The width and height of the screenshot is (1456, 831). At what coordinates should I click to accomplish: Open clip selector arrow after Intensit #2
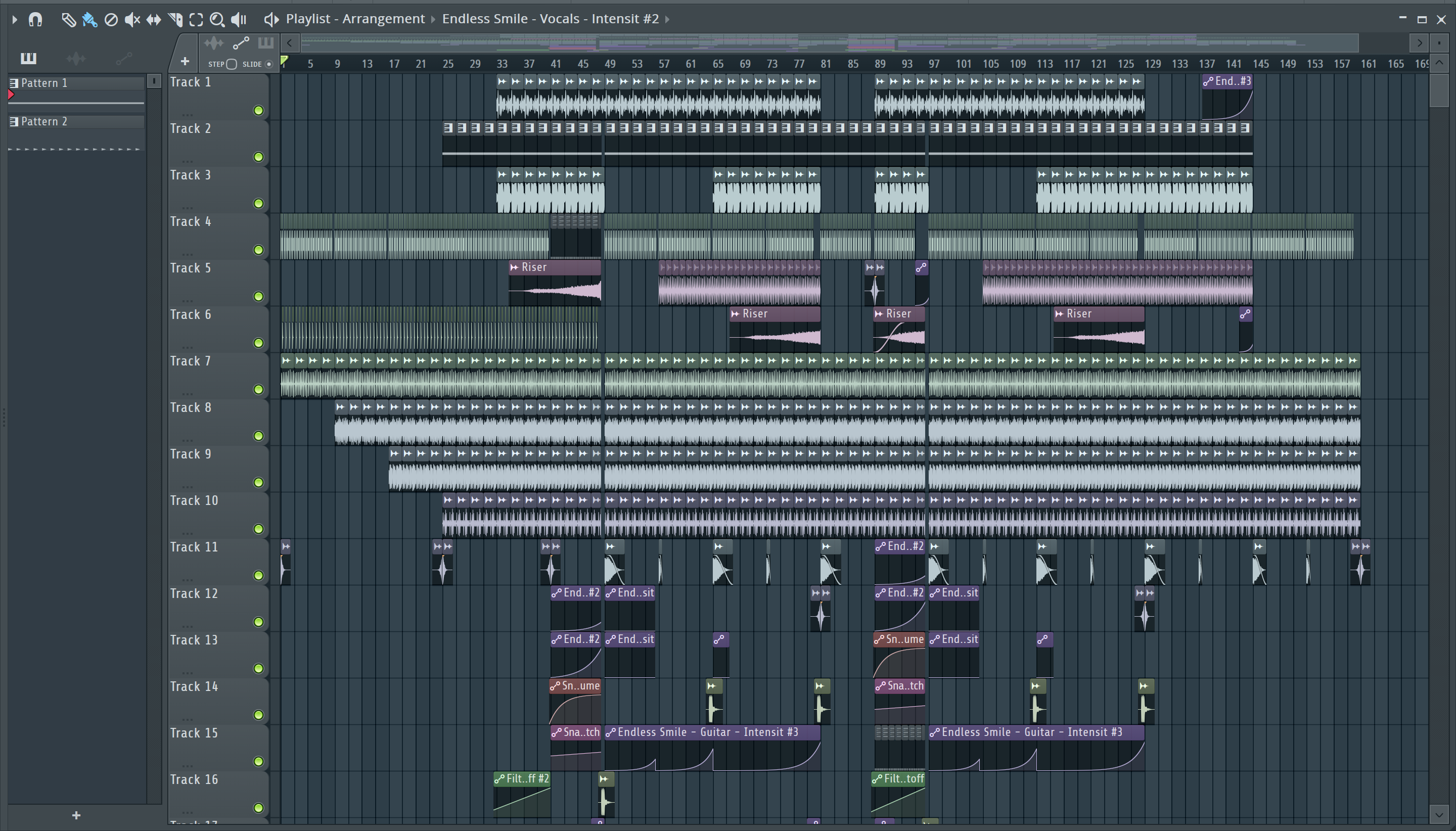667,19
